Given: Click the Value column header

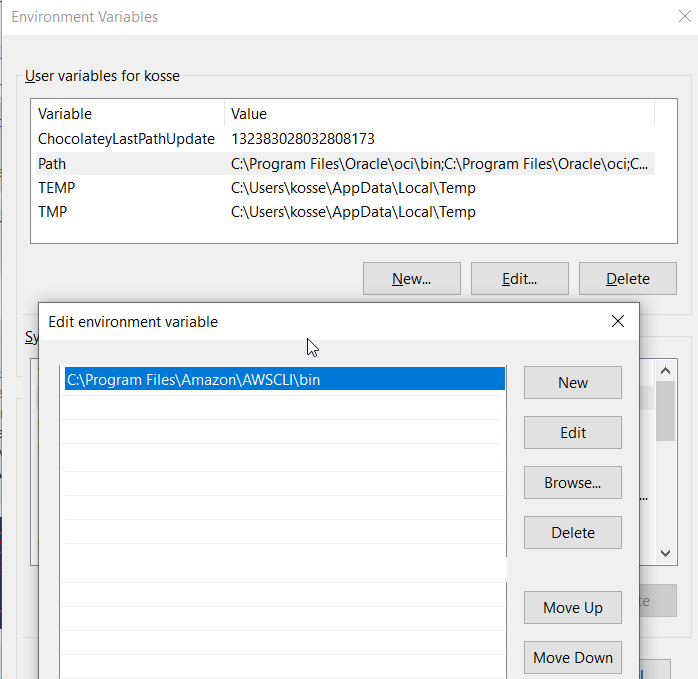Looking at the screenshot, I should 439,114.
